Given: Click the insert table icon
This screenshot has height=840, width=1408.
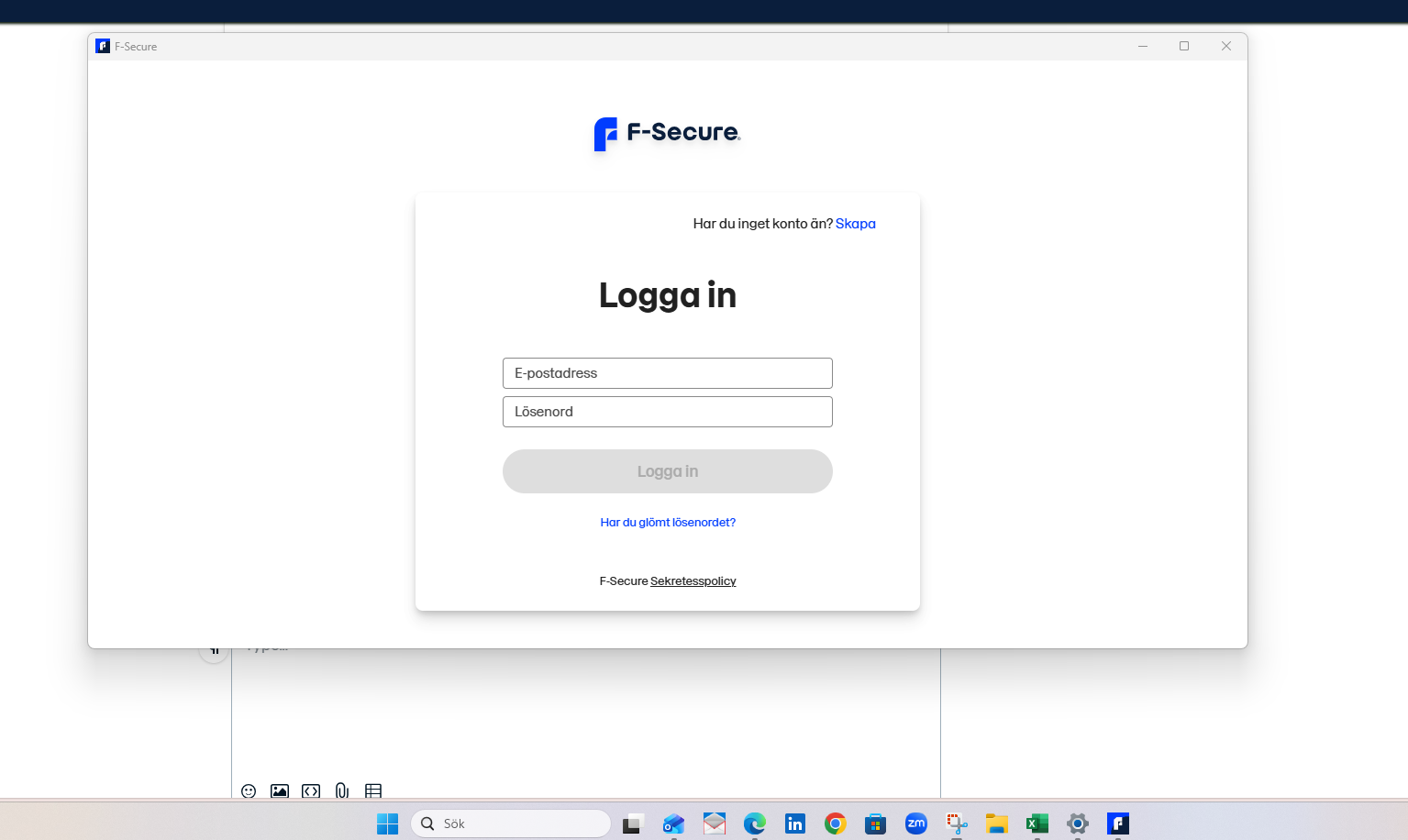Looking at the screenshot, I should point(371,790).
